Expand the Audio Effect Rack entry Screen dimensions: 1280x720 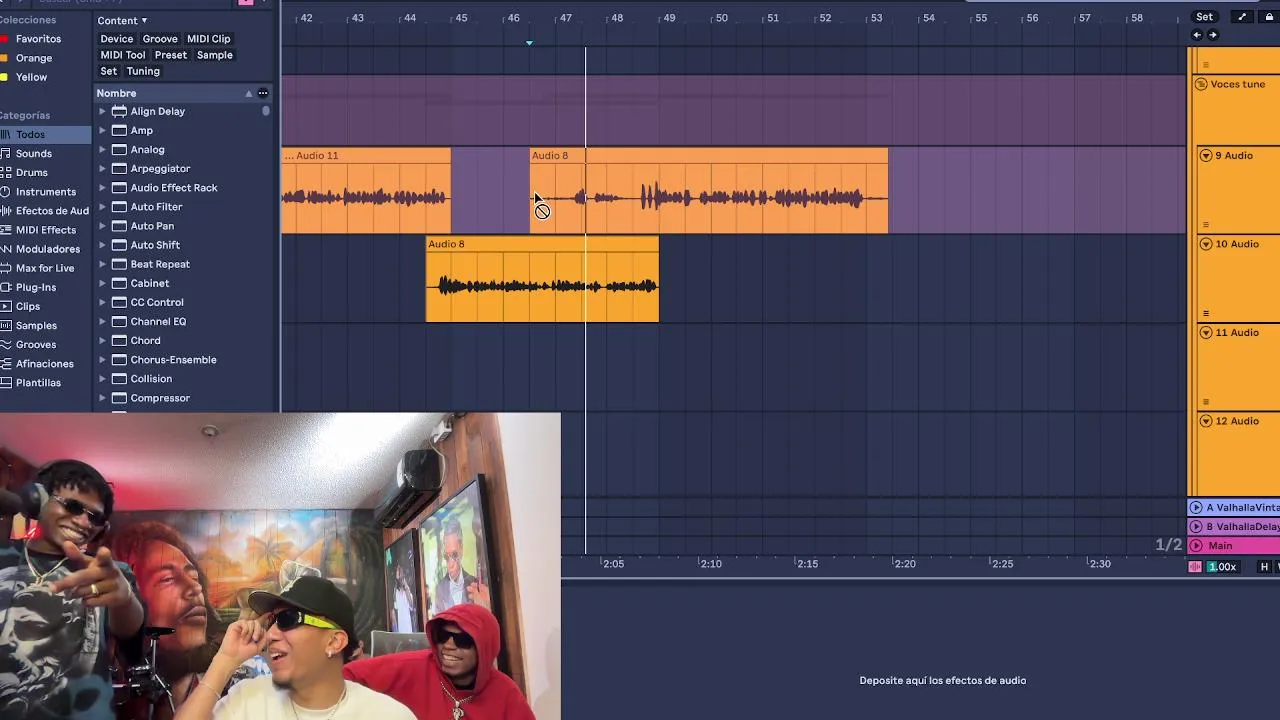[x=102, y=188]
